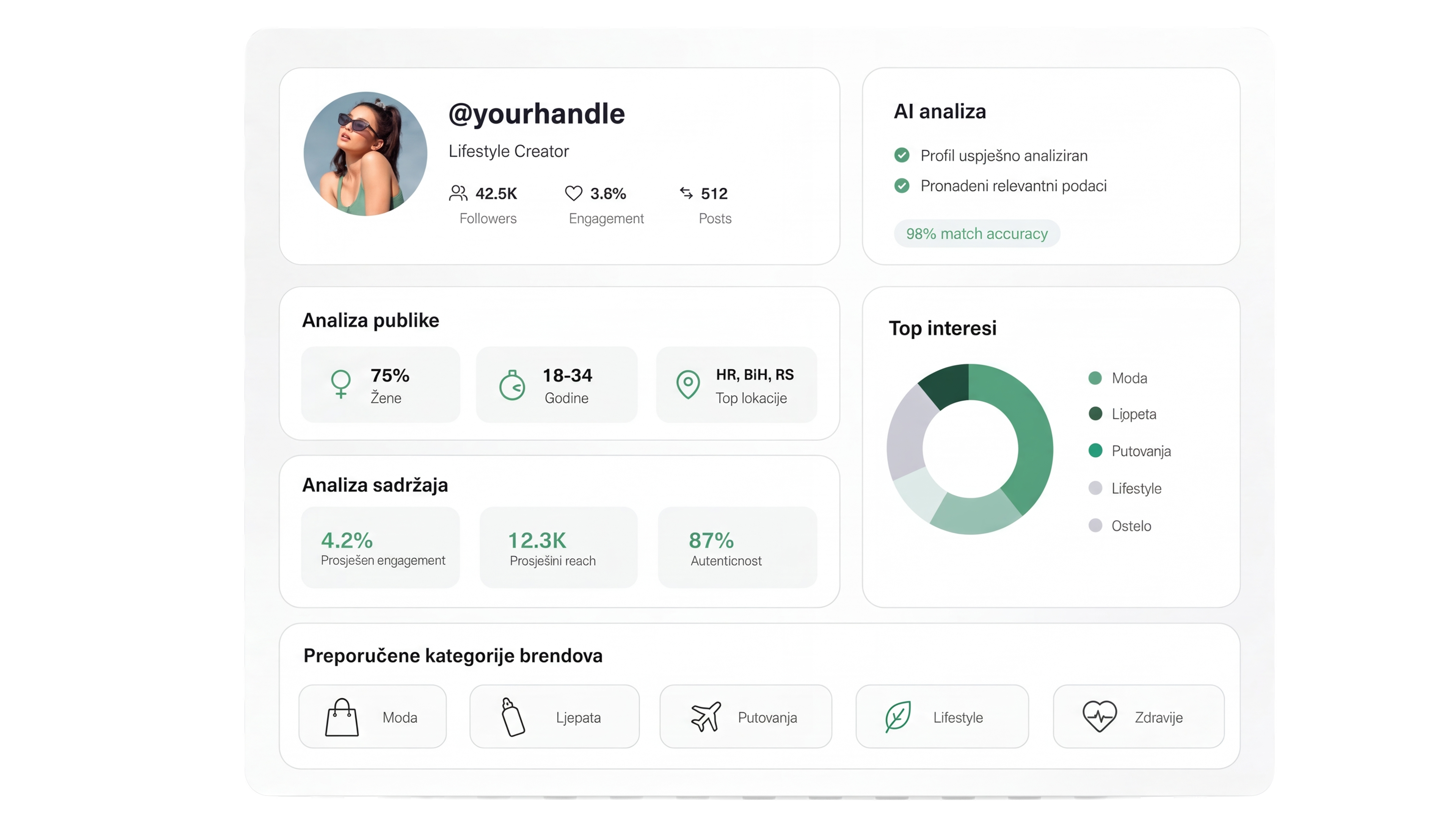
Task: Click the 98% match accuracy badge
Action: pos(977,234)
